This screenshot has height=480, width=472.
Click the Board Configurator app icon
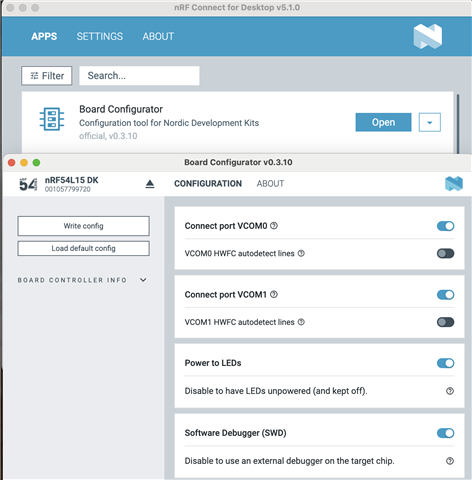click(52, 119)
